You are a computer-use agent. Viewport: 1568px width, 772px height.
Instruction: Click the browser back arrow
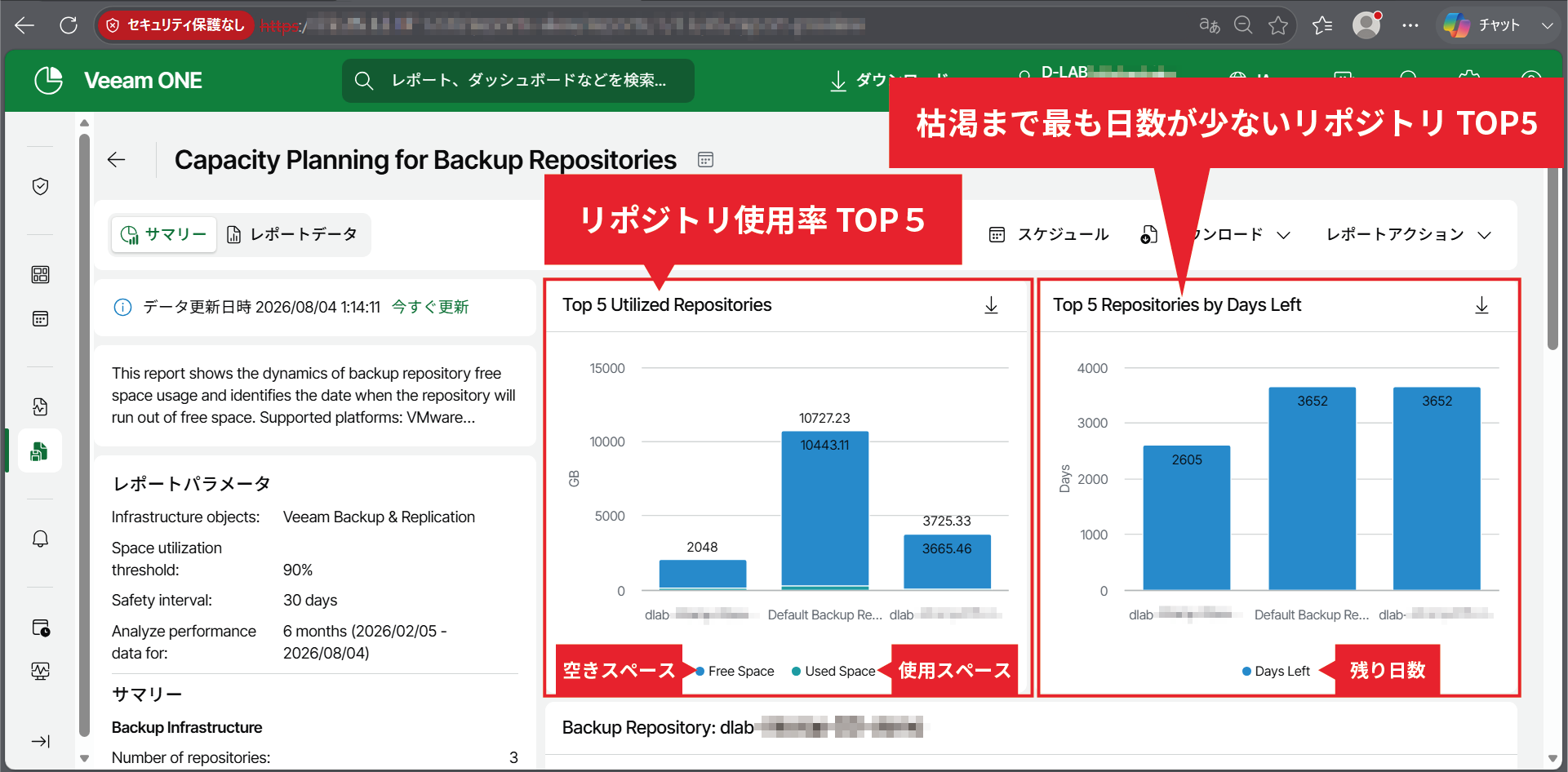pos(24,25)
